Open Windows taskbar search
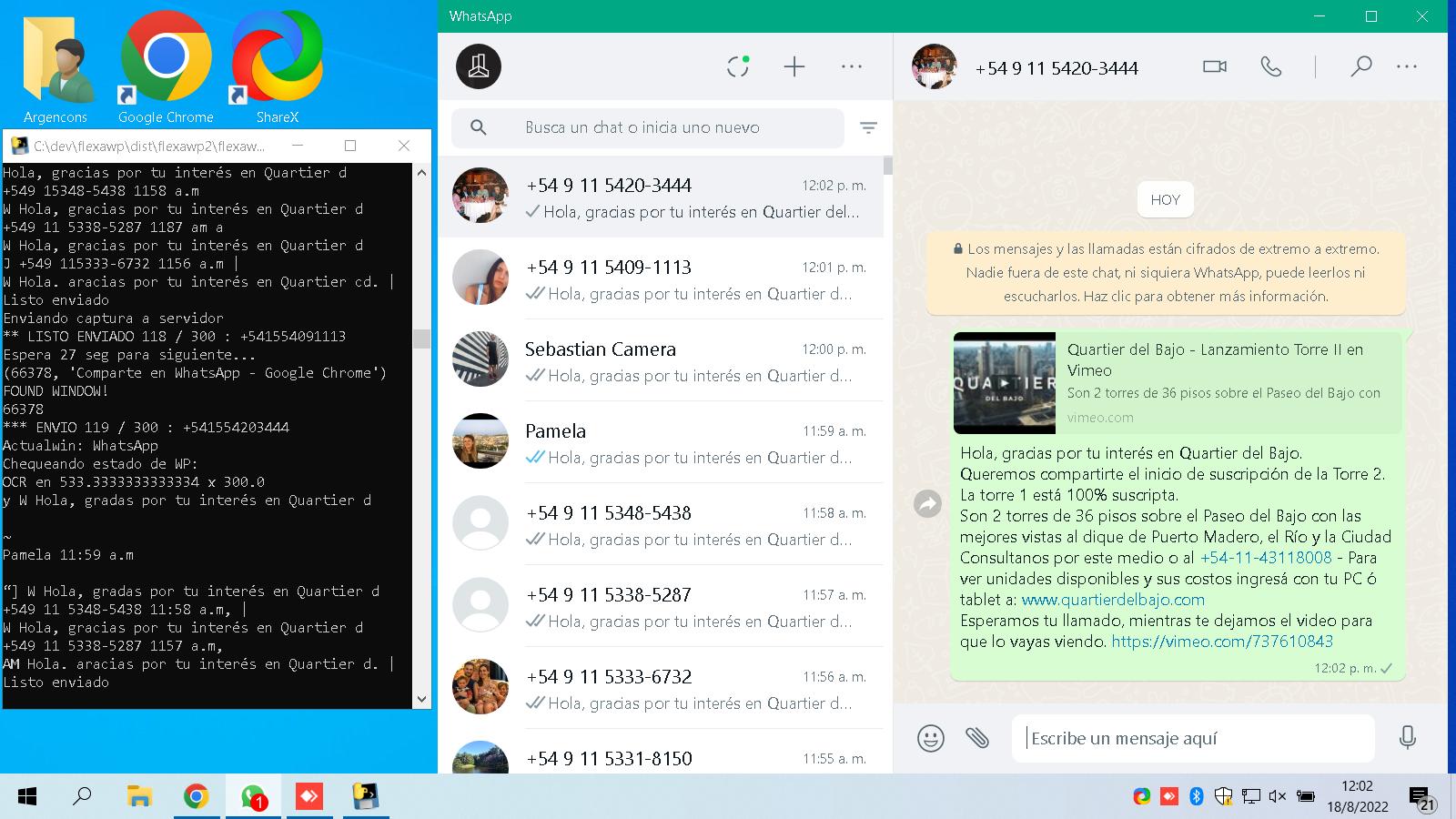Screen dimensions: 1456x819 pos(82,797)
